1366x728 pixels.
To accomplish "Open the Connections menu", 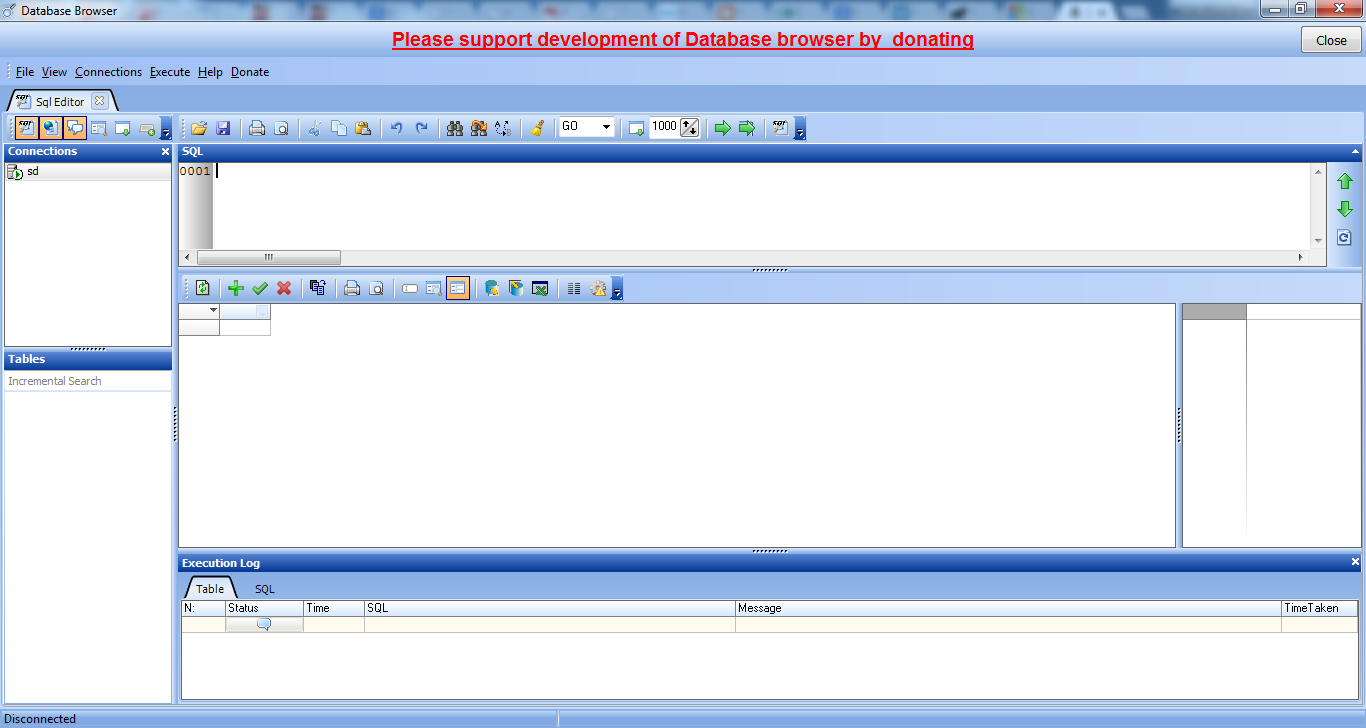I will pos(108,72).
